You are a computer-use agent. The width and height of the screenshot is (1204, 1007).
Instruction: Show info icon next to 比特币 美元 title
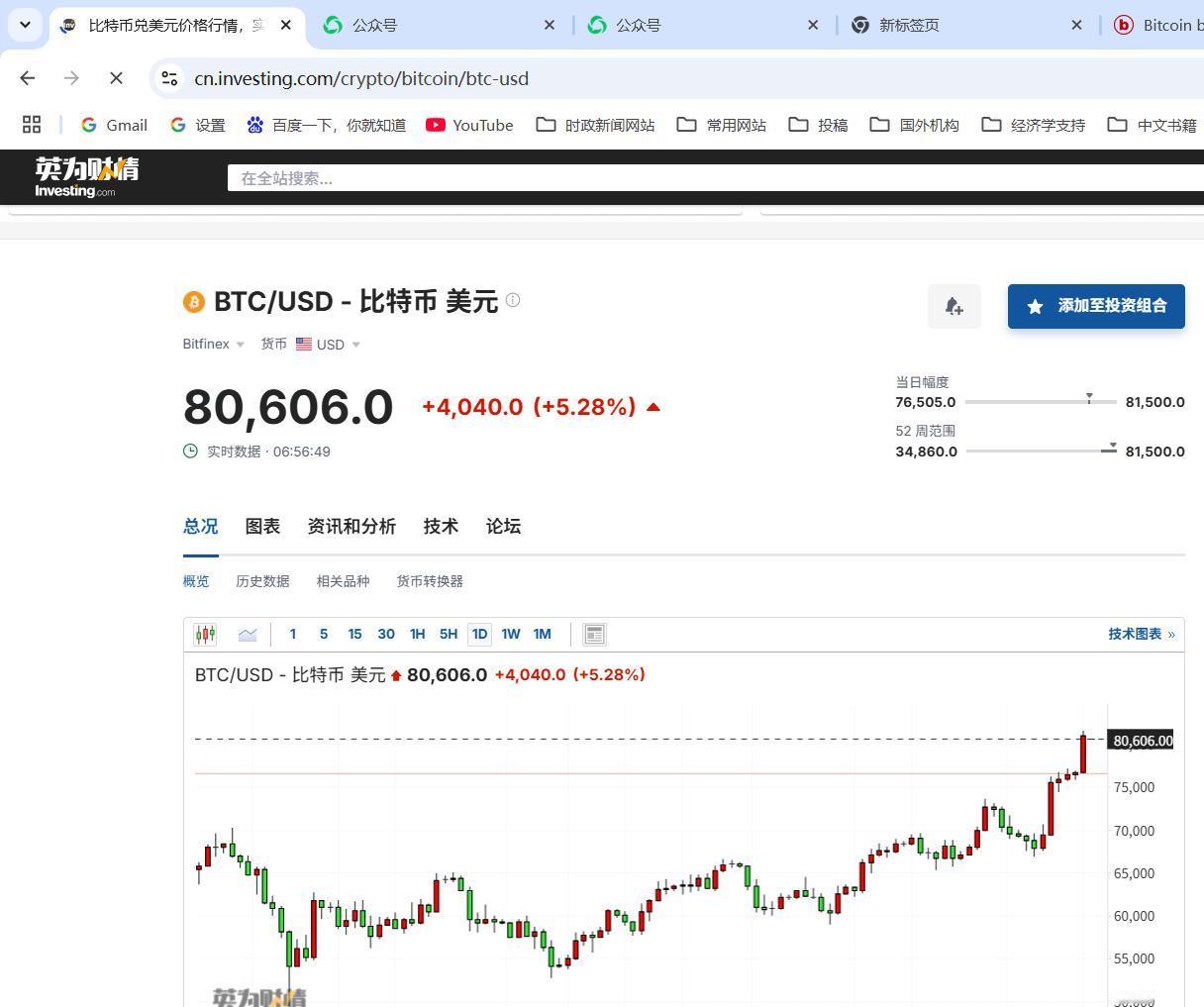click(513, 300)
